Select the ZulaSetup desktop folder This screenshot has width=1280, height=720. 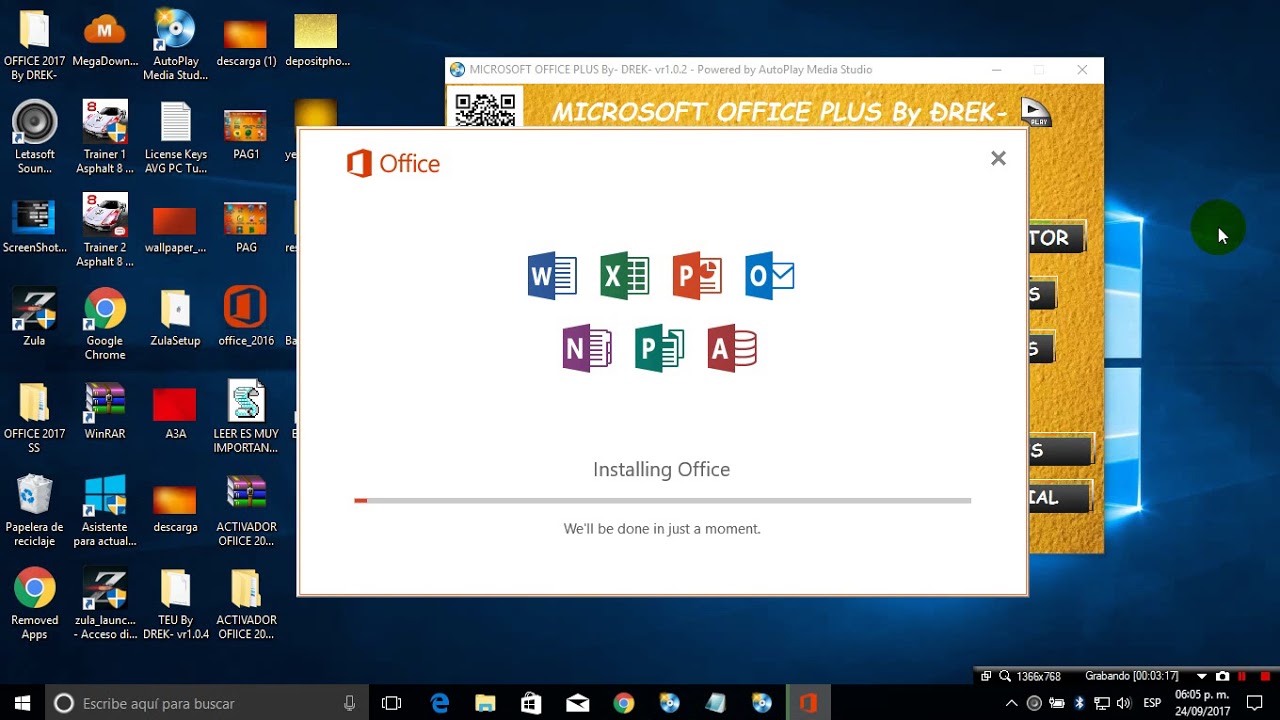175,319
